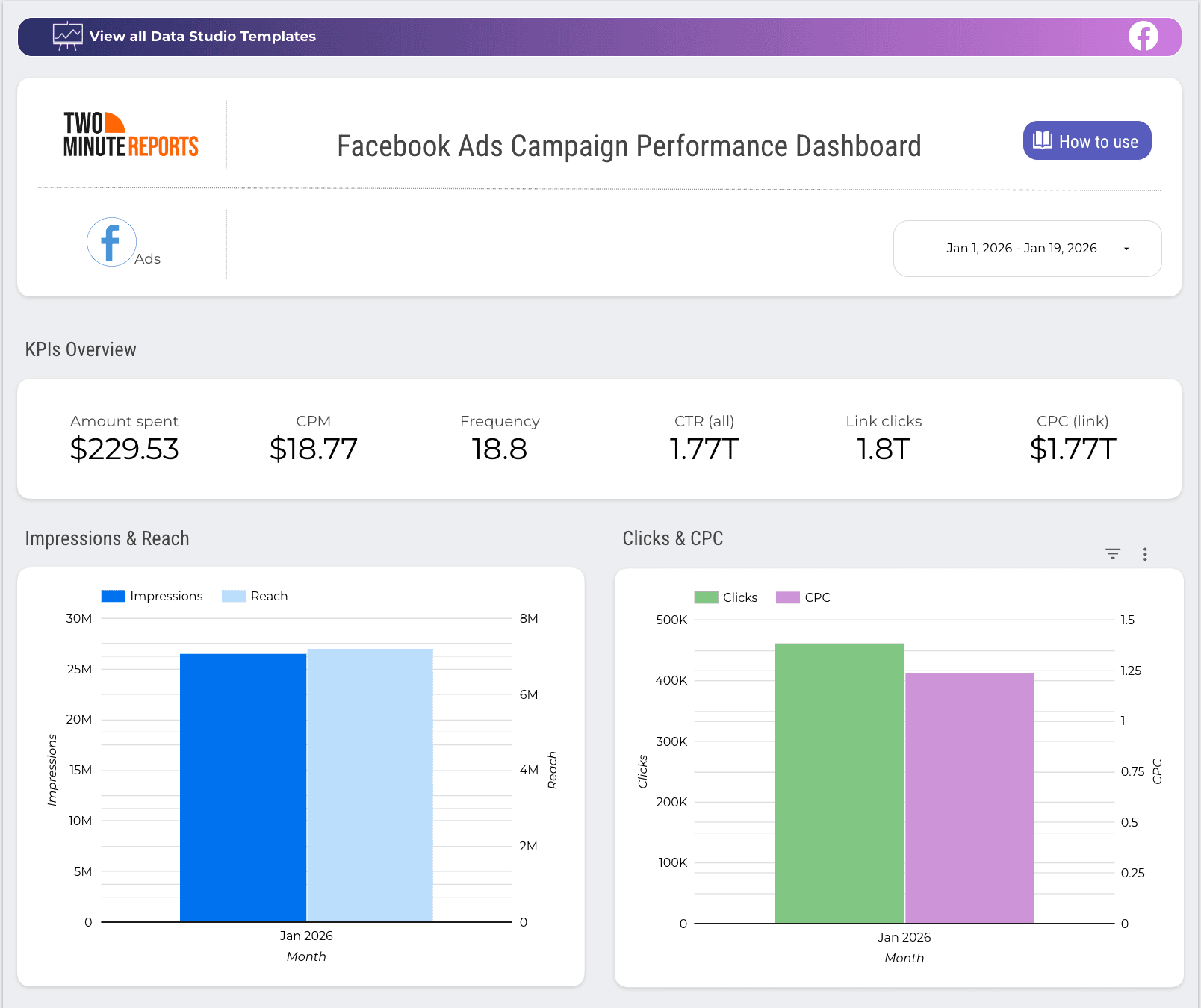Select the Impressions & Reach section header
The height and width of the screenshot is (1008, 1201).
(108, 538)
